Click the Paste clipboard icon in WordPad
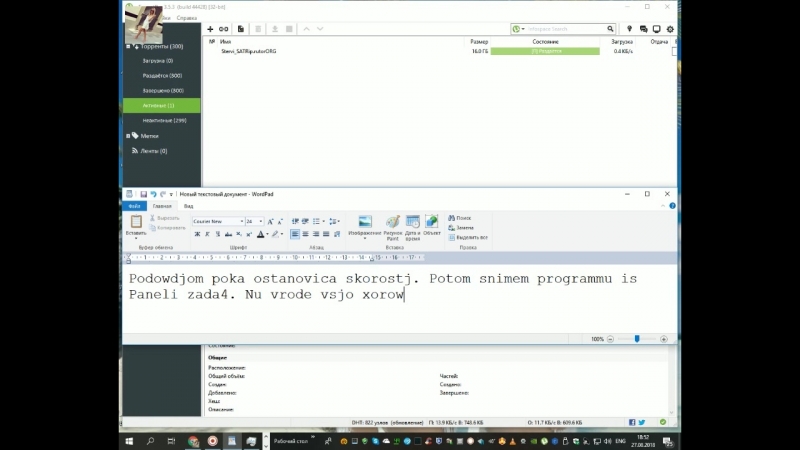 (136, 225)
